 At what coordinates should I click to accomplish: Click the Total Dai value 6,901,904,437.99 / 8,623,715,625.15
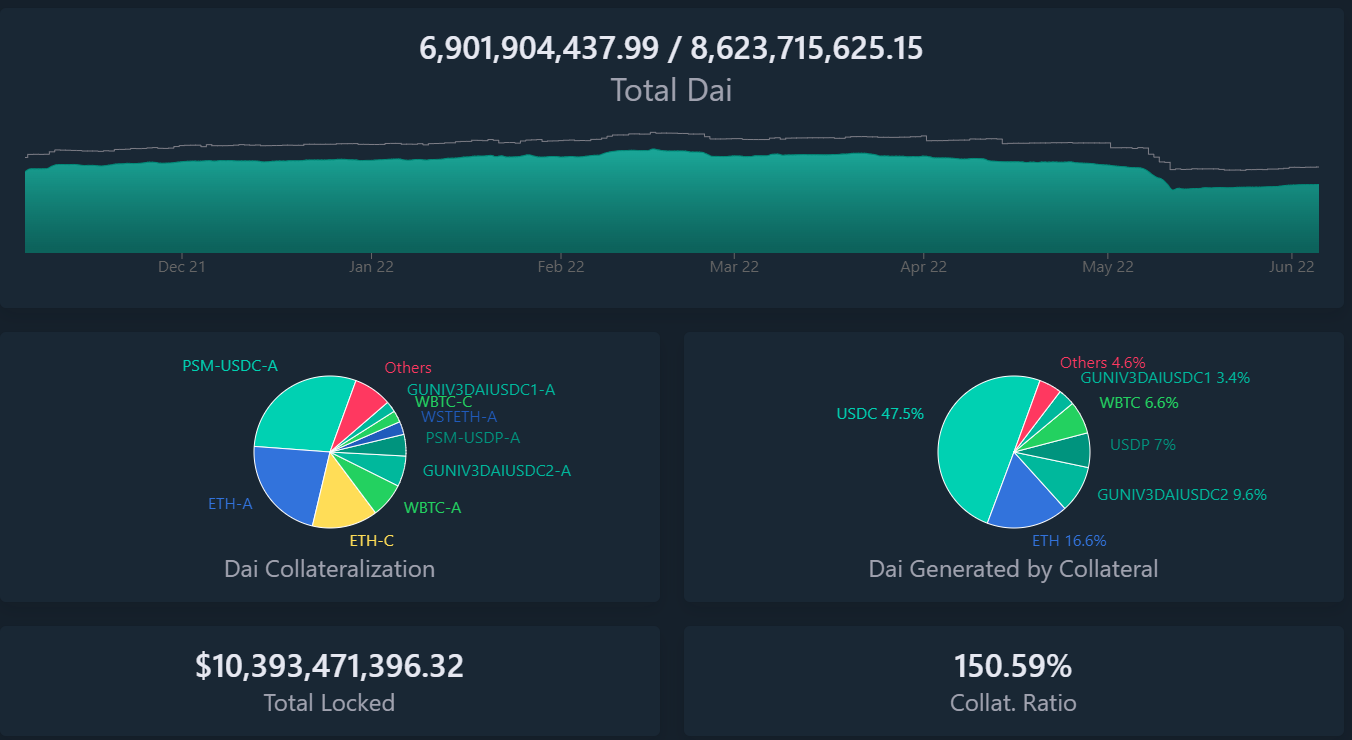[671, 48]
